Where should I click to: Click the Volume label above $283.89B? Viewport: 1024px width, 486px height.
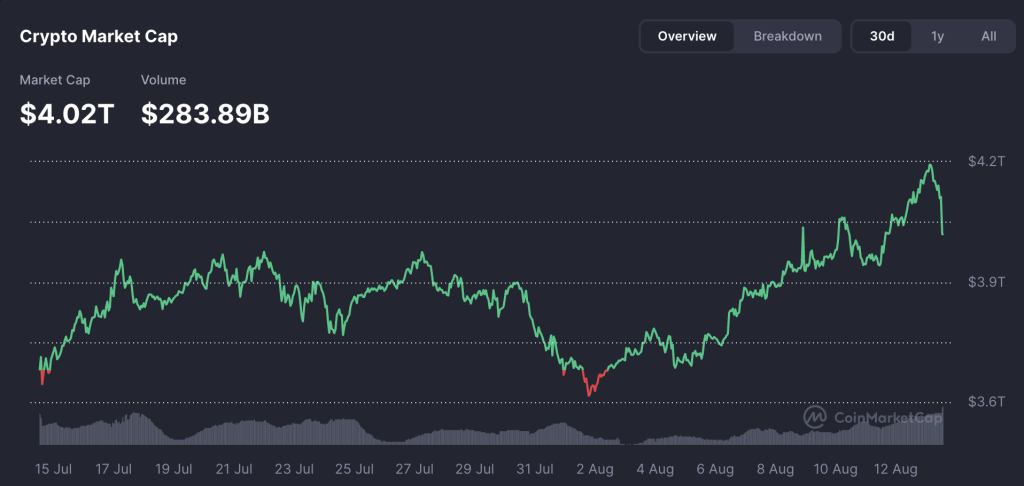(x=163, y=80)
